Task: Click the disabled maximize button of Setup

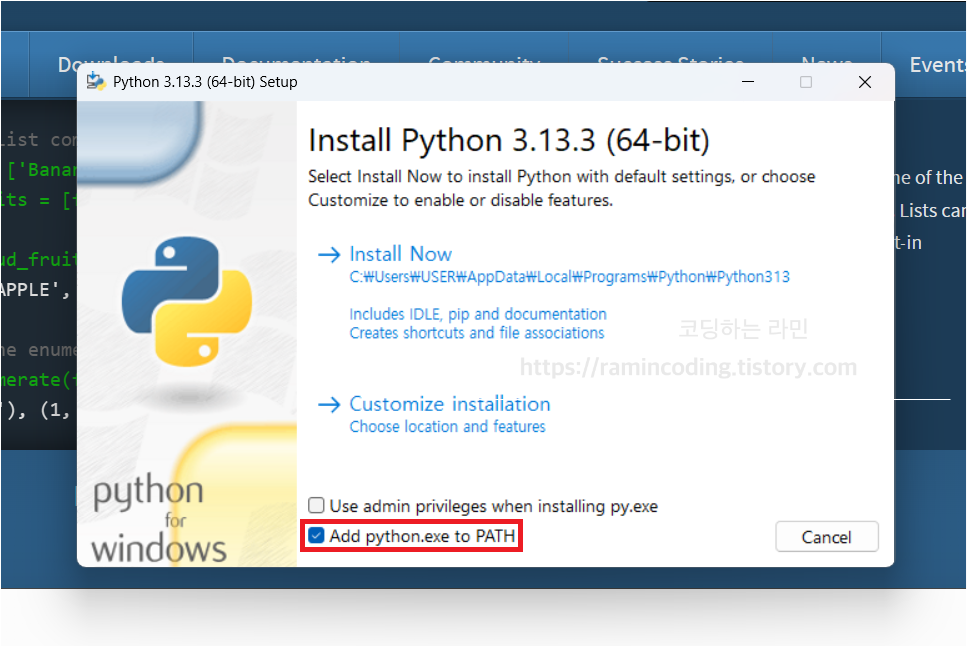Action: (805, 82)
